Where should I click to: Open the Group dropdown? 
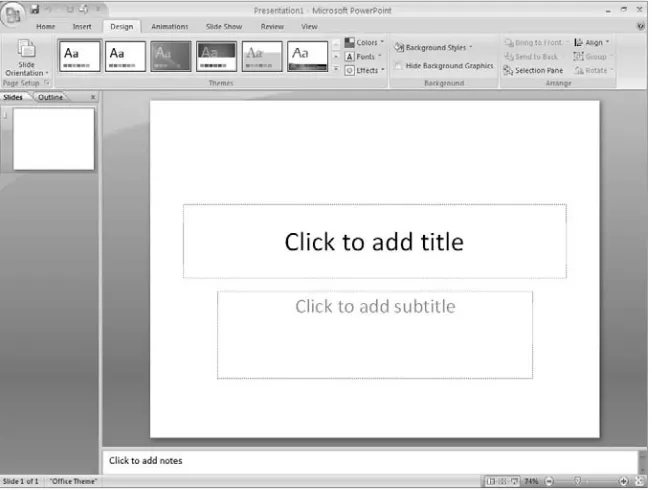tap(593, 57)
